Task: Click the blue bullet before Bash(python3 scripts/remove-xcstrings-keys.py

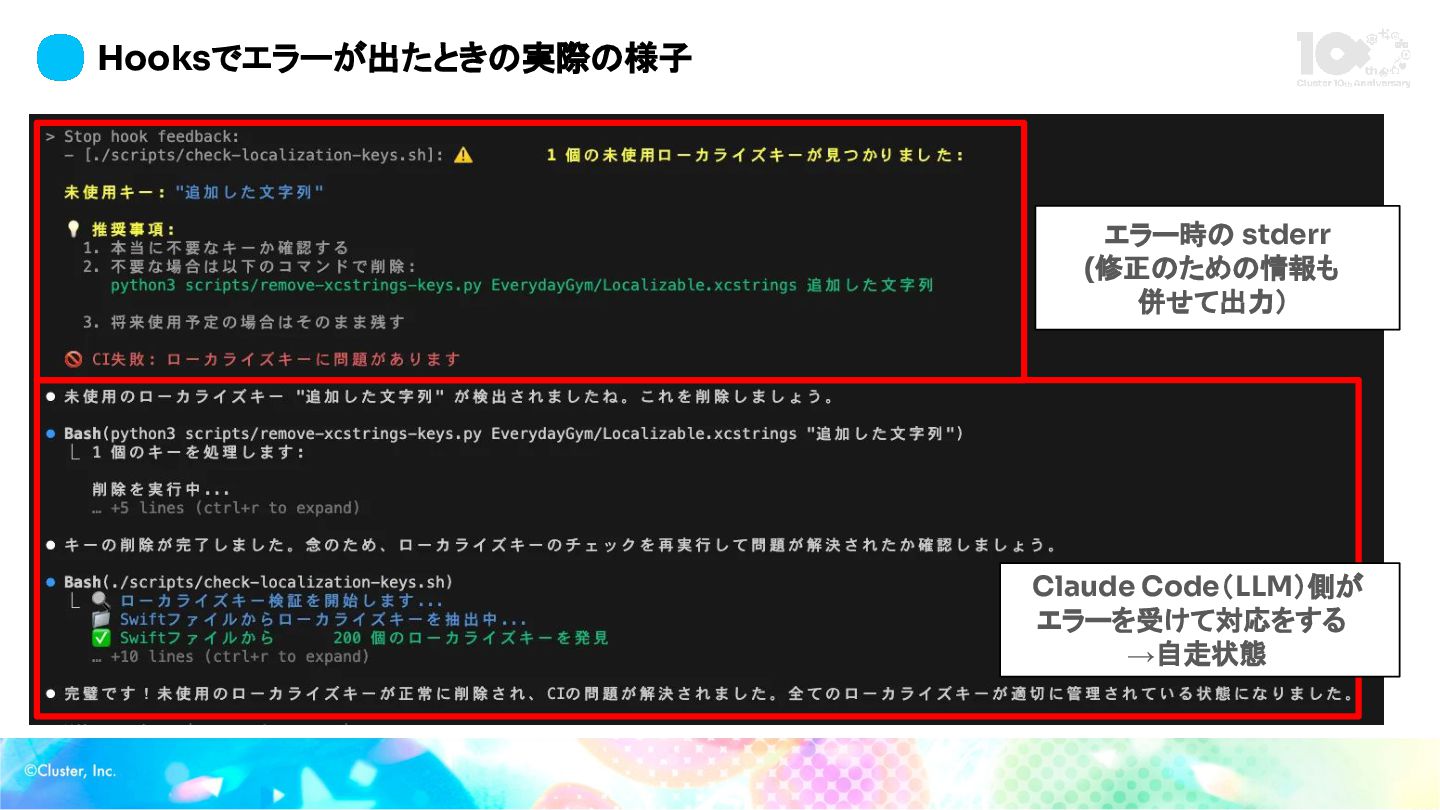Action: coord(51,434)
